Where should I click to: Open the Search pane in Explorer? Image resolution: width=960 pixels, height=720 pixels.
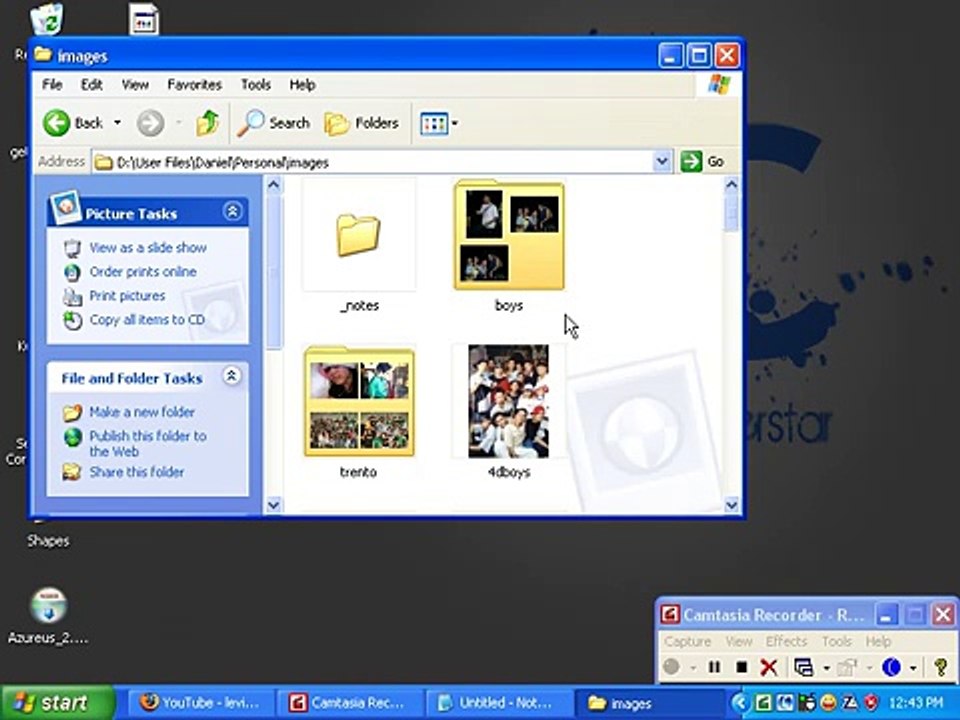tap(274, 123)
